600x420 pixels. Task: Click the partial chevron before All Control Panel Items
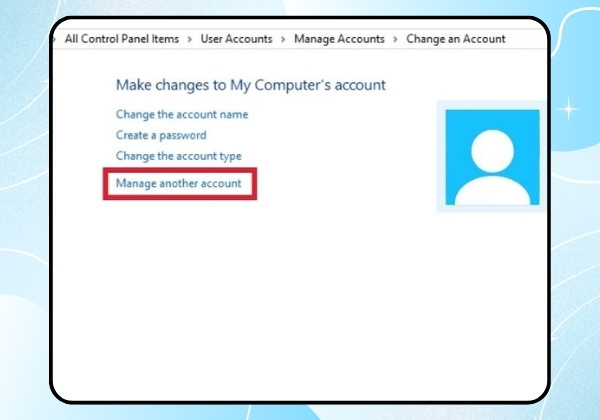55,39
